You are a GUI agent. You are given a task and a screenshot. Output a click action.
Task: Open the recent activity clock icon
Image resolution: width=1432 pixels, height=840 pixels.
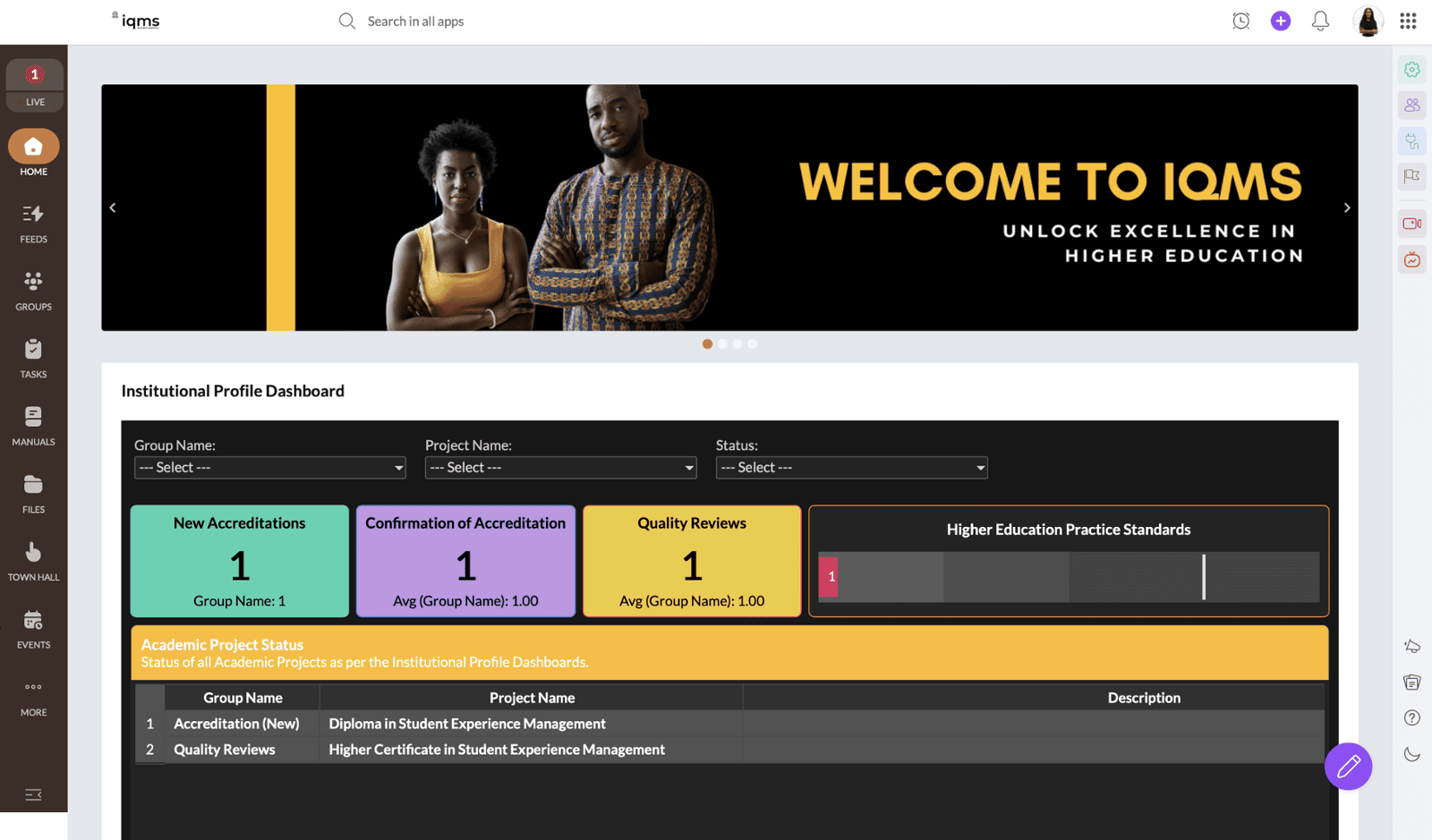[1240, 21]
